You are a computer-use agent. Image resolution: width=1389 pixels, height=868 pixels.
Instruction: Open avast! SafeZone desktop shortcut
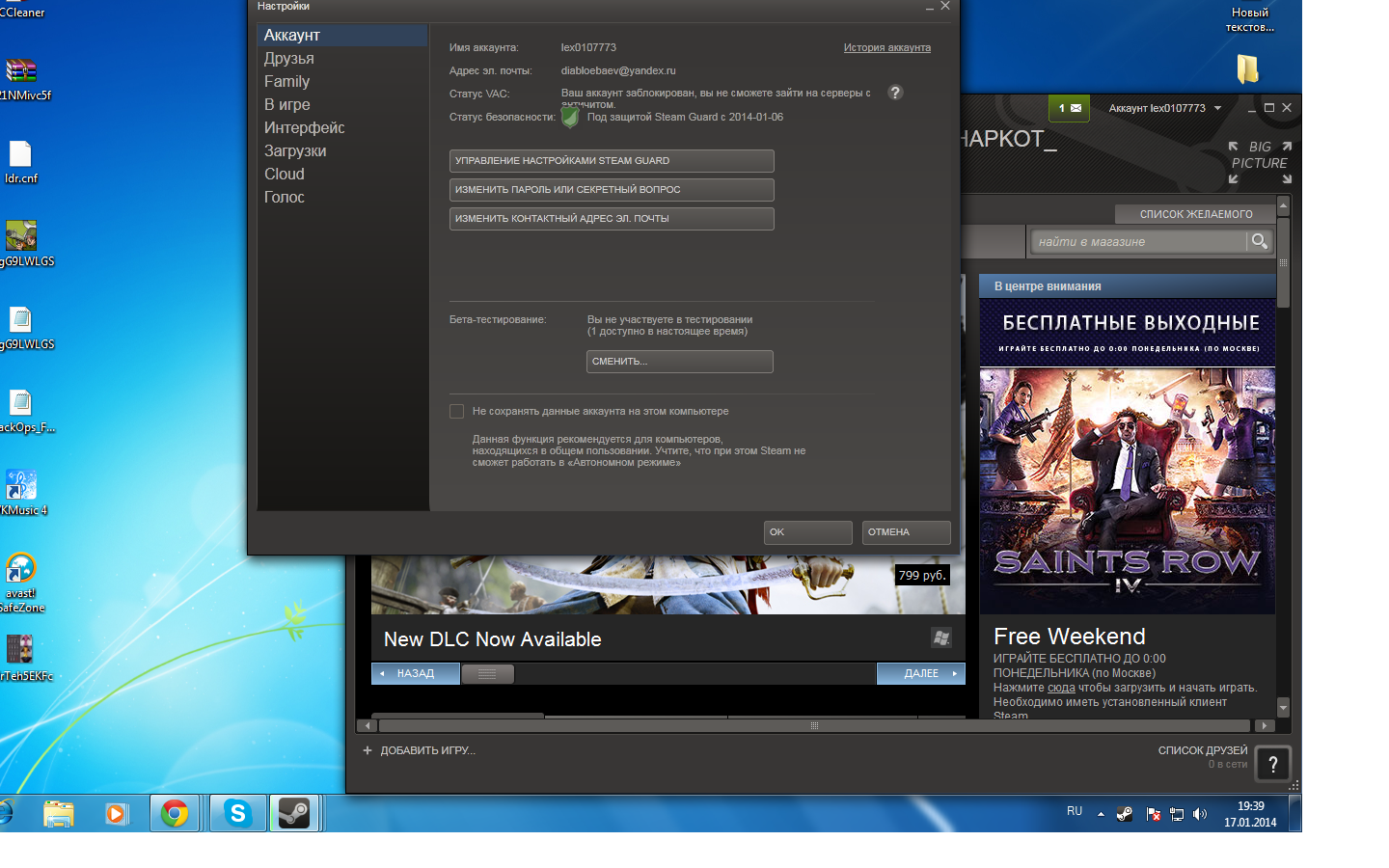[20, 583]
